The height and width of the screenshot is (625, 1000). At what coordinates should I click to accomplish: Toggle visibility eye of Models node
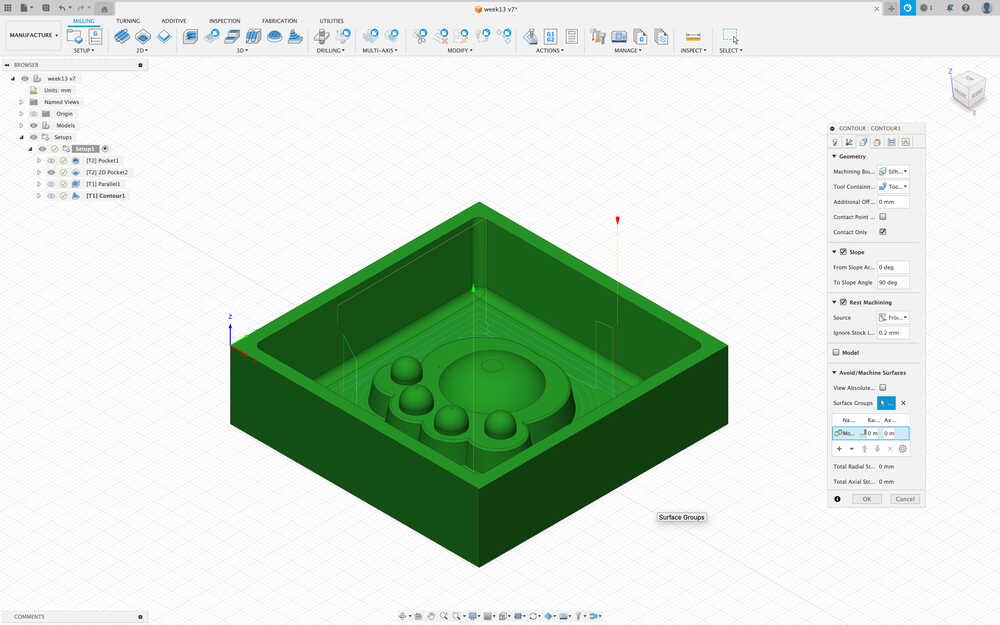click(34, 125)
